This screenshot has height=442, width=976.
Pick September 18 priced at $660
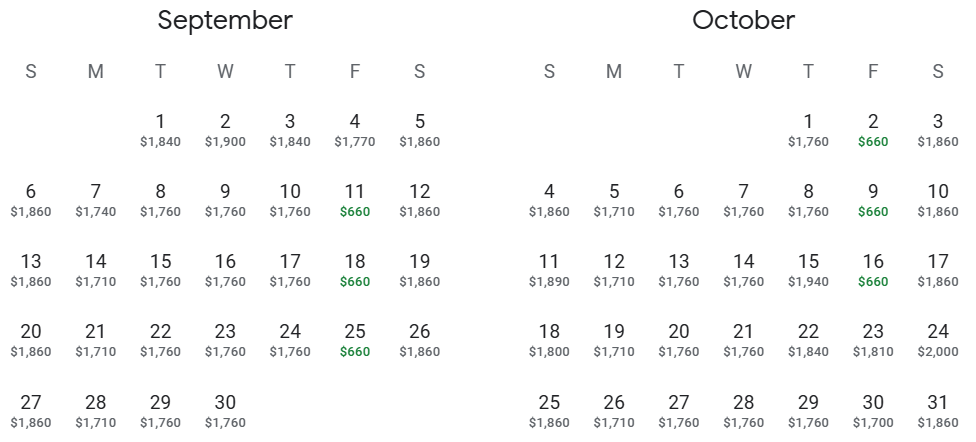[355, 269]
